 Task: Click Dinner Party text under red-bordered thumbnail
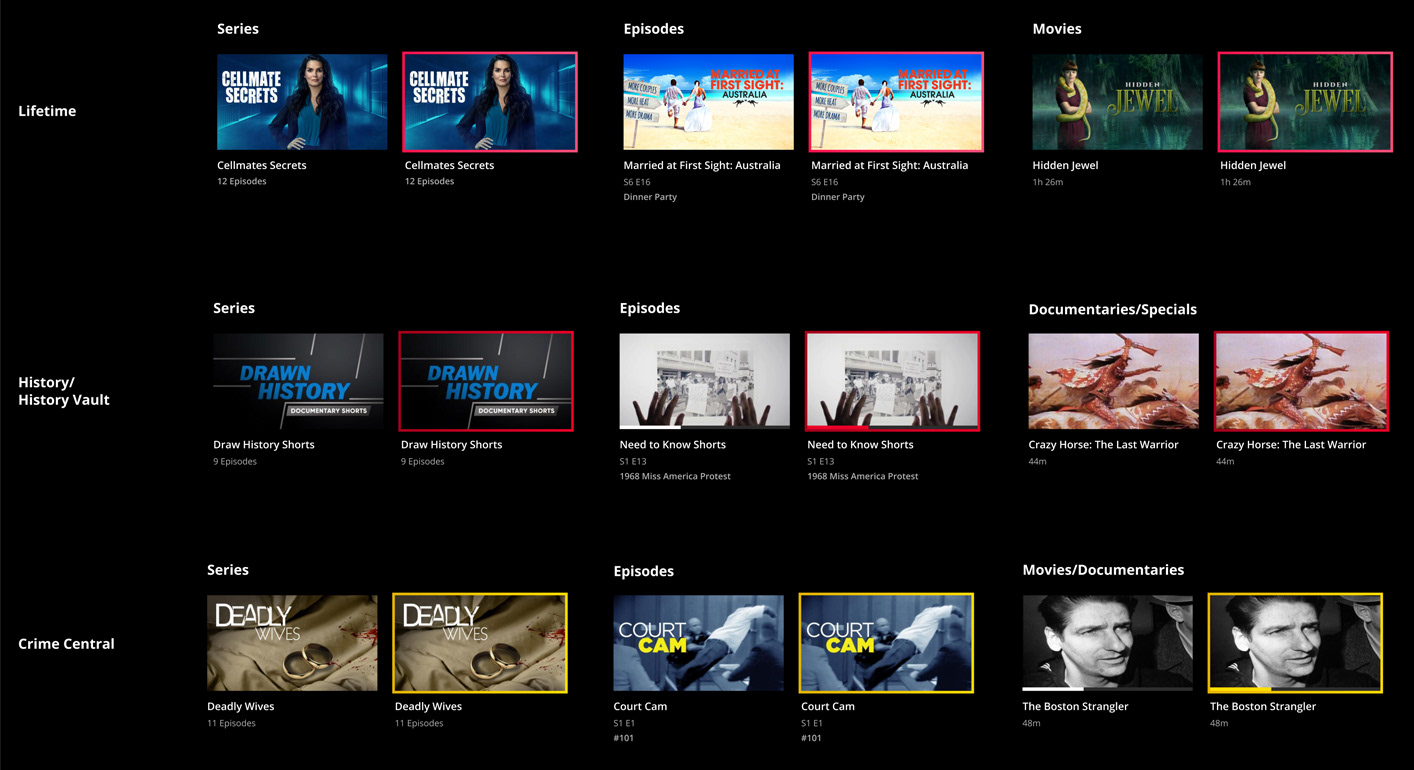[838, 197]
